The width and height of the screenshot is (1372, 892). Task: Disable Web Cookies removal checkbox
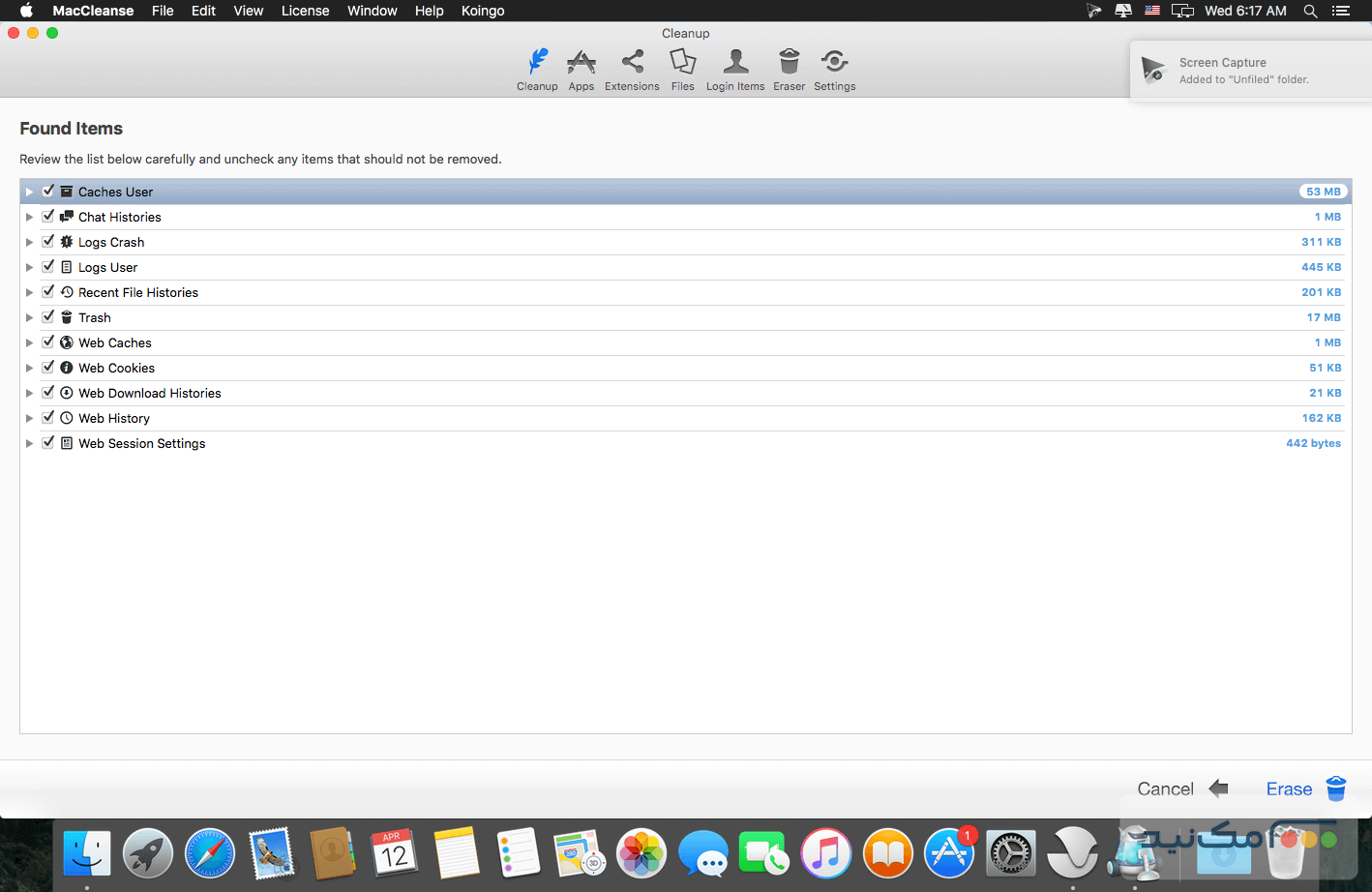(x=48, y=368)
